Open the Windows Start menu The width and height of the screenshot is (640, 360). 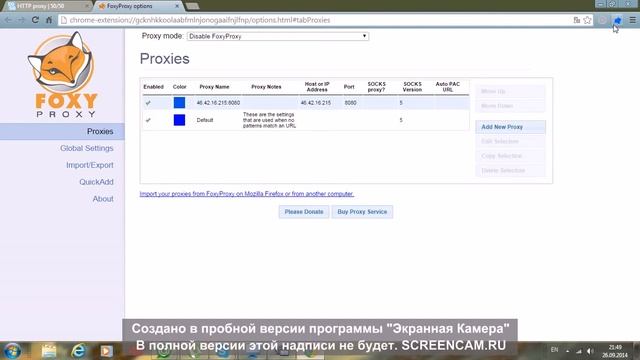coord(12,351)
